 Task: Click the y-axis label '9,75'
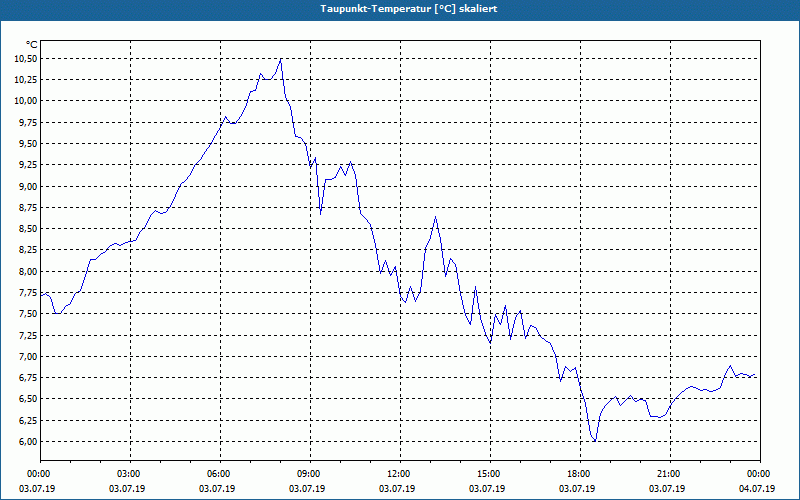pos(28,122)
